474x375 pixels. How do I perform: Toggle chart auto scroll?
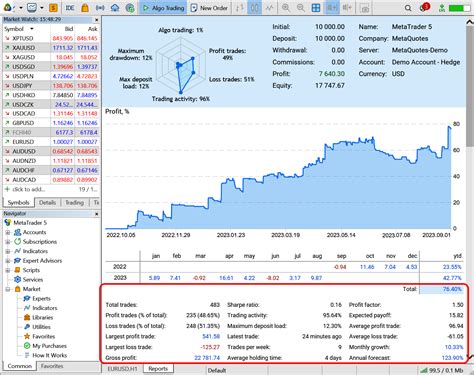tap(332, 7)
